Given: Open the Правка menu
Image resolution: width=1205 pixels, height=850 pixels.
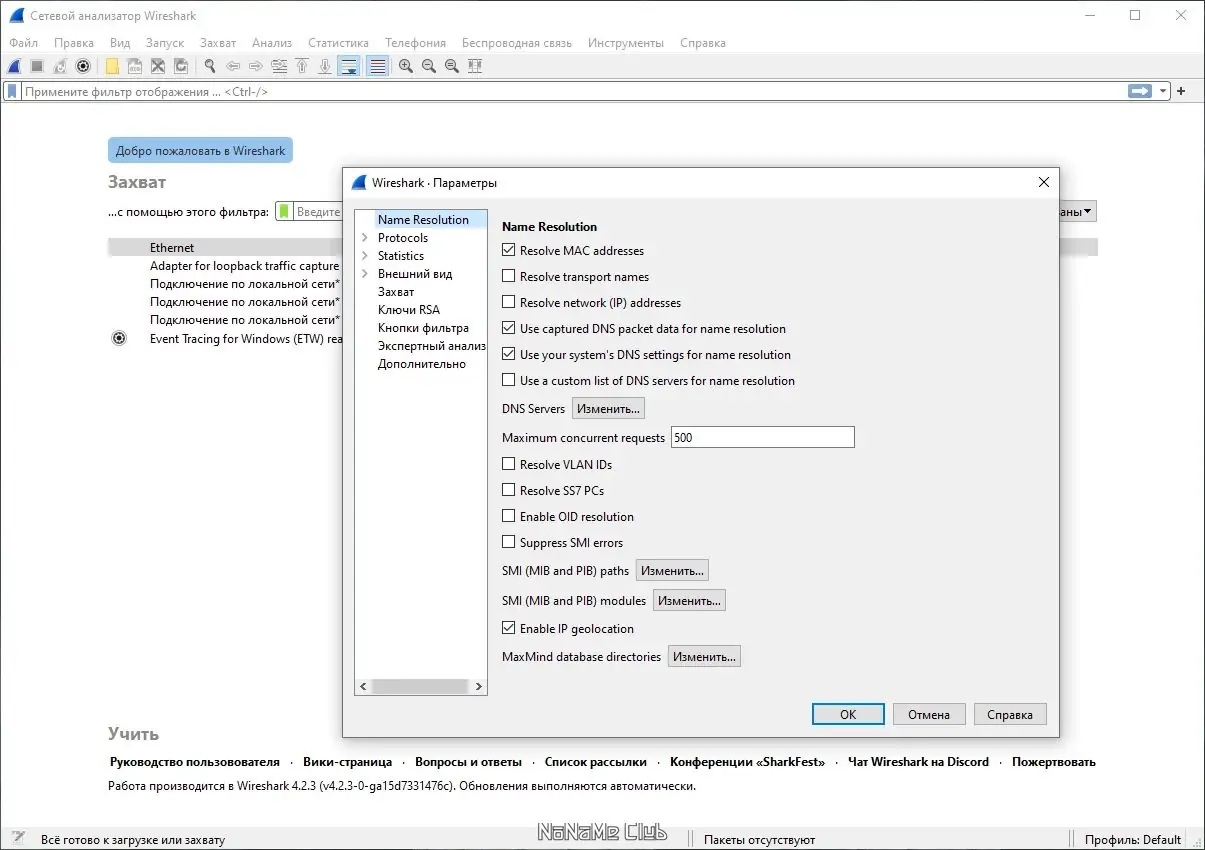Looking at the screenshot, I should point(74,43).
